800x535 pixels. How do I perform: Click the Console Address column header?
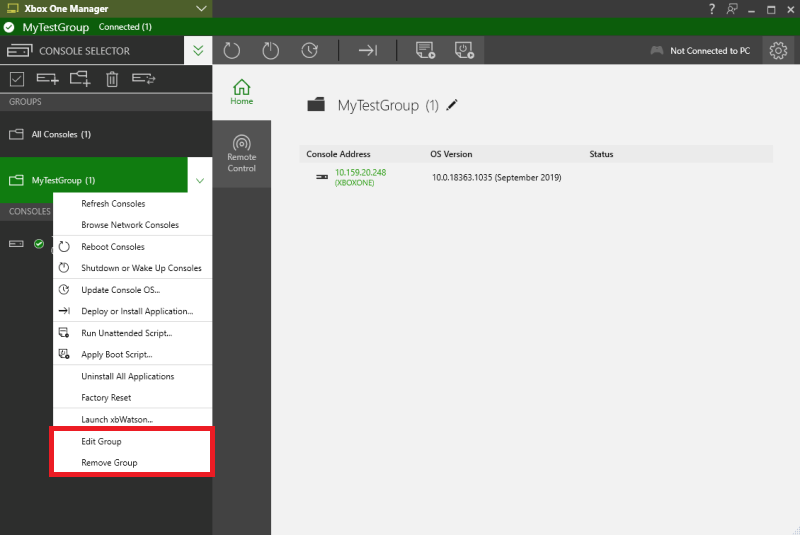tap(338, 154)
